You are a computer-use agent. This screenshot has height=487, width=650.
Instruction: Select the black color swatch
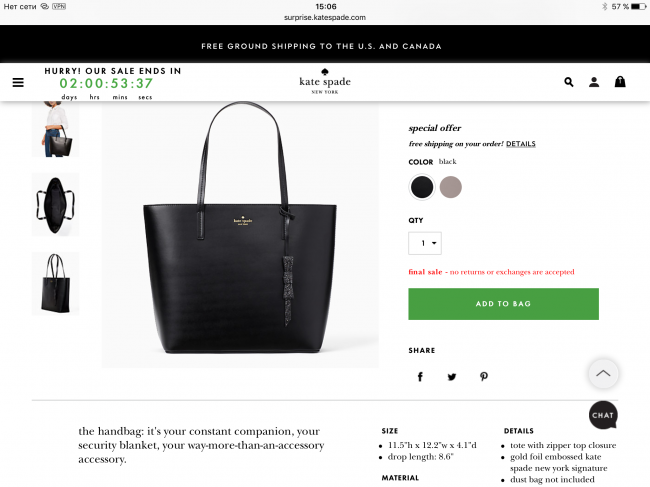click(422, 187)
